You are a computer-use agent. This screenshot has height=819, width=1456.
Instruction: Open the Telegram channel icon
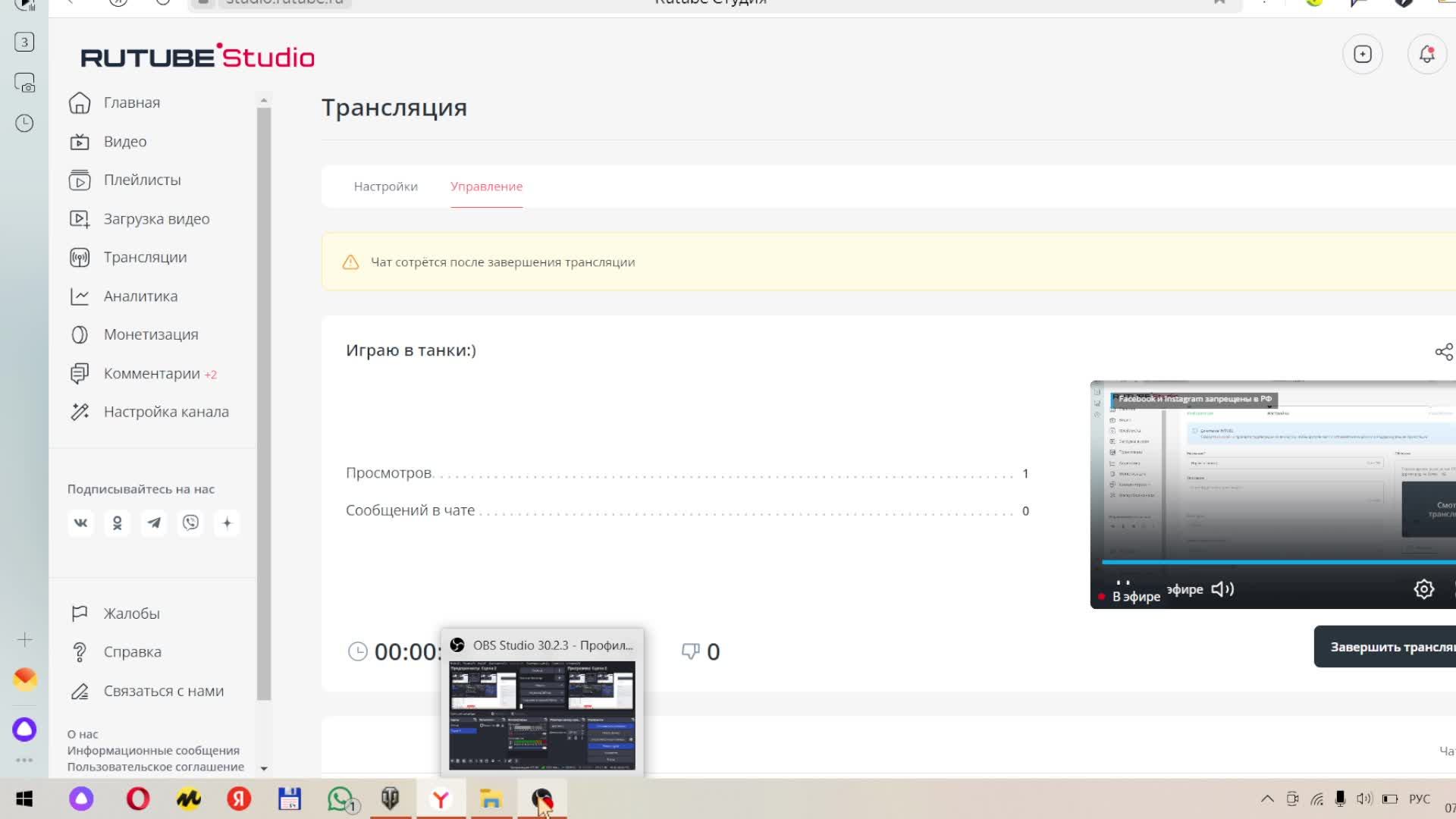pyautogui.click(x=154, y=522)
